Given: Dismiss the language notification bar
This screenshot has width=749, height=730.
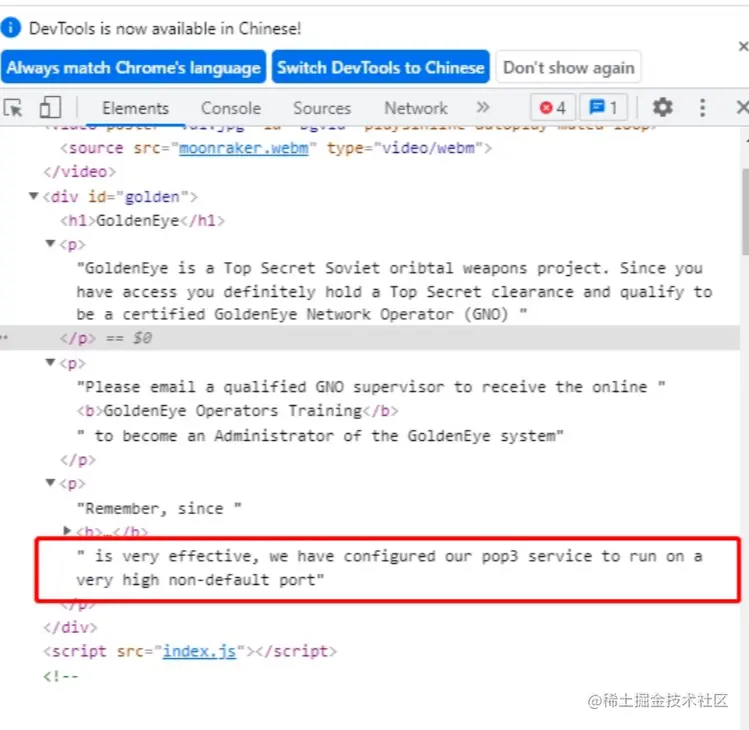Looking at the screenshot, I should (x=743, y=46).
